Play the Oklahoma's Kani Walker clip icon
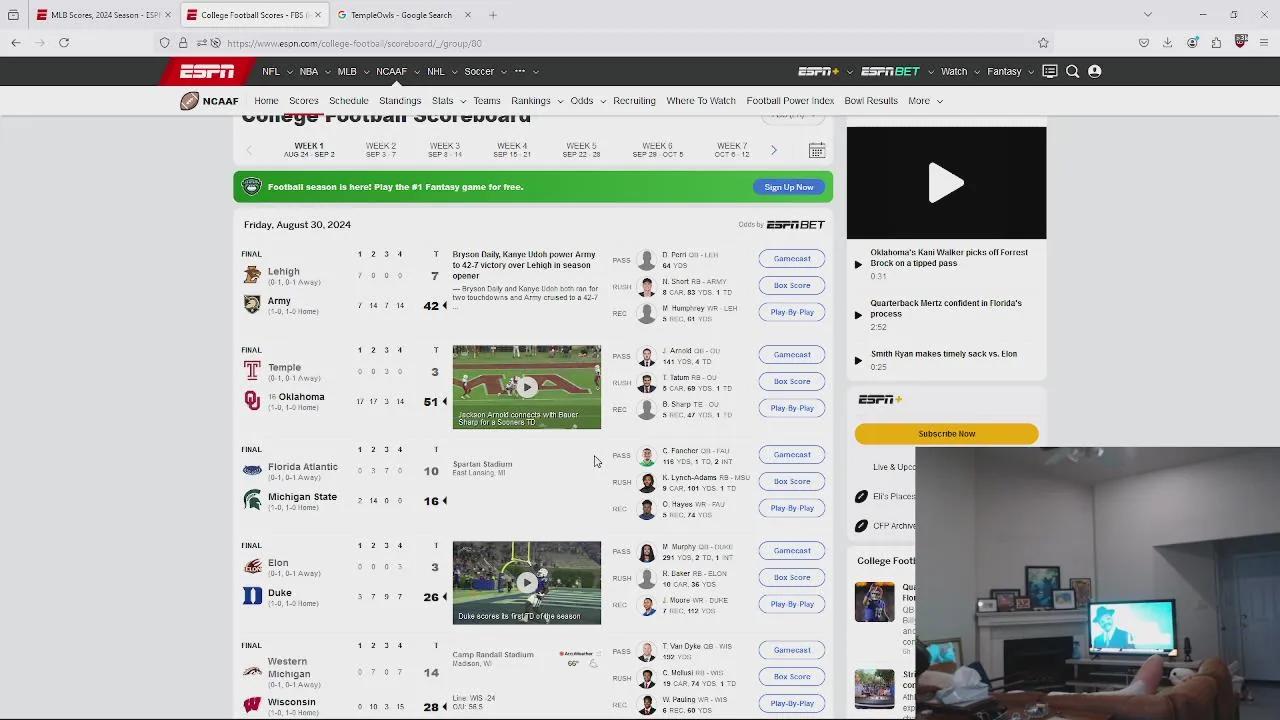This screenshot has width=1280, height=720. pos(858,264)
